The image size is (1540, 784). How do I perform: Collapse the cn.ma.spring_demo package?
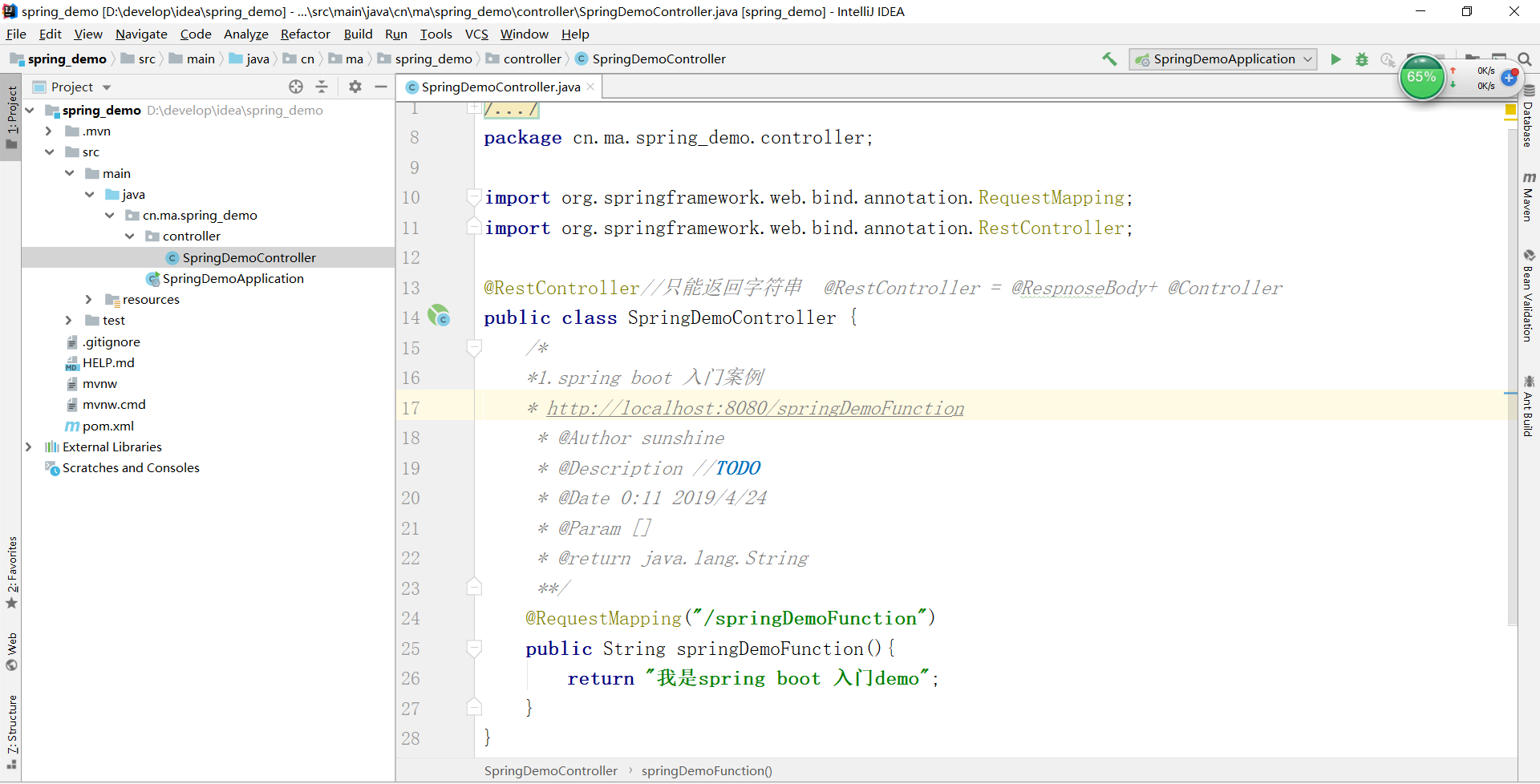(109, 215)
